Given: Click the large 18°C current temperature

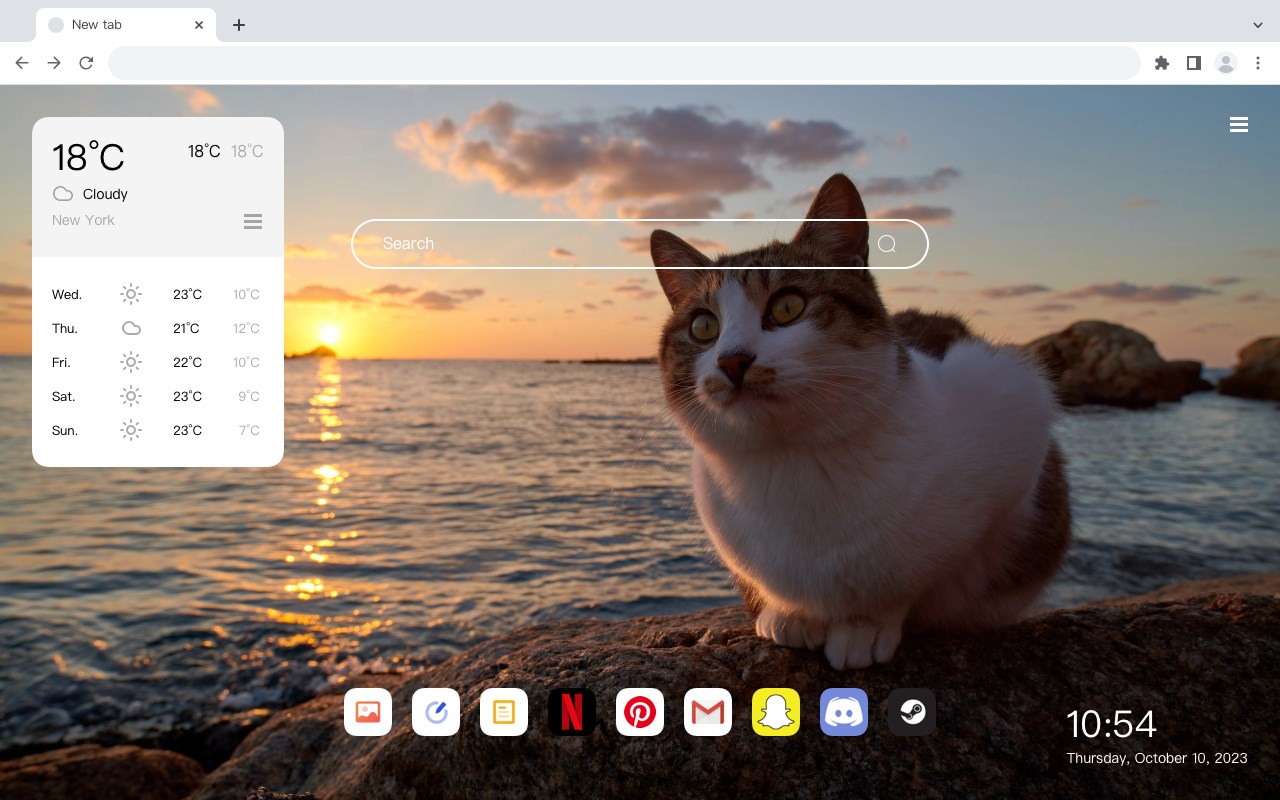Looking at the screenshot, I should (88, 157).
